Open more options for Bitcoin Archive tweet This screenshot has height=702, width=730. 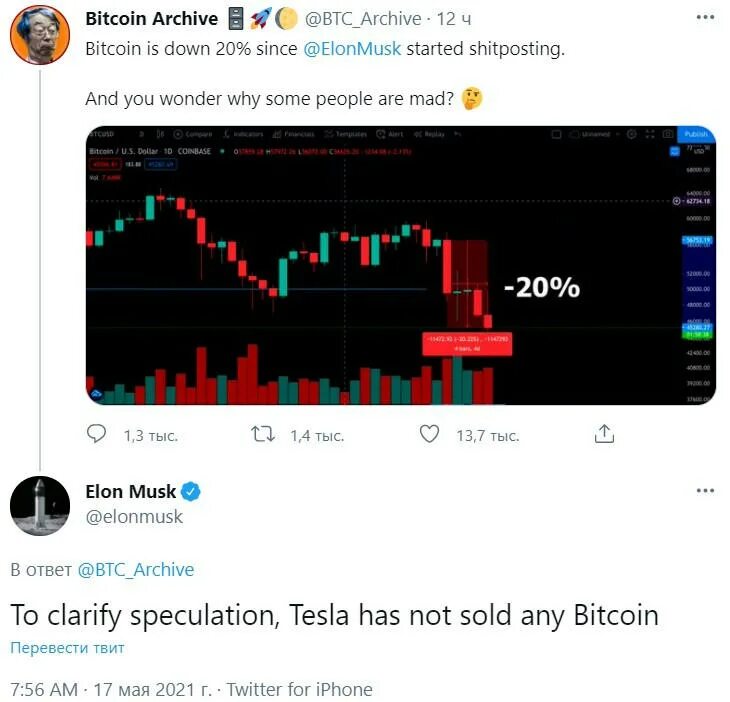(x=705, y=18)
